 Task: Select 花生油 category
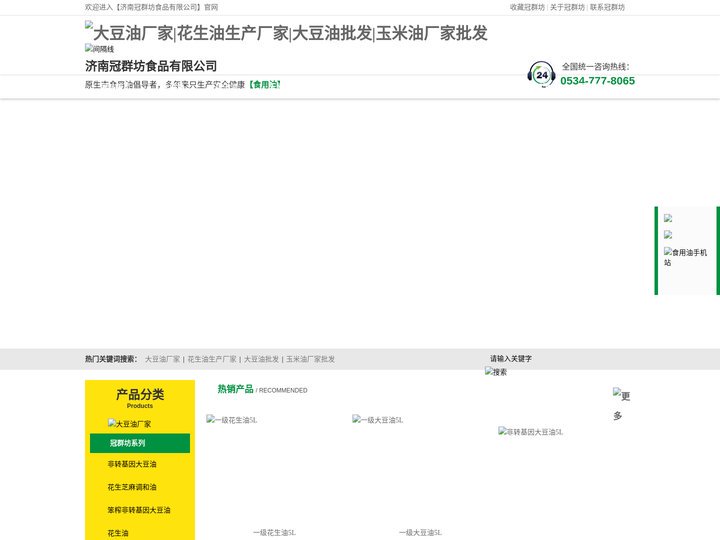coord(118,533)
